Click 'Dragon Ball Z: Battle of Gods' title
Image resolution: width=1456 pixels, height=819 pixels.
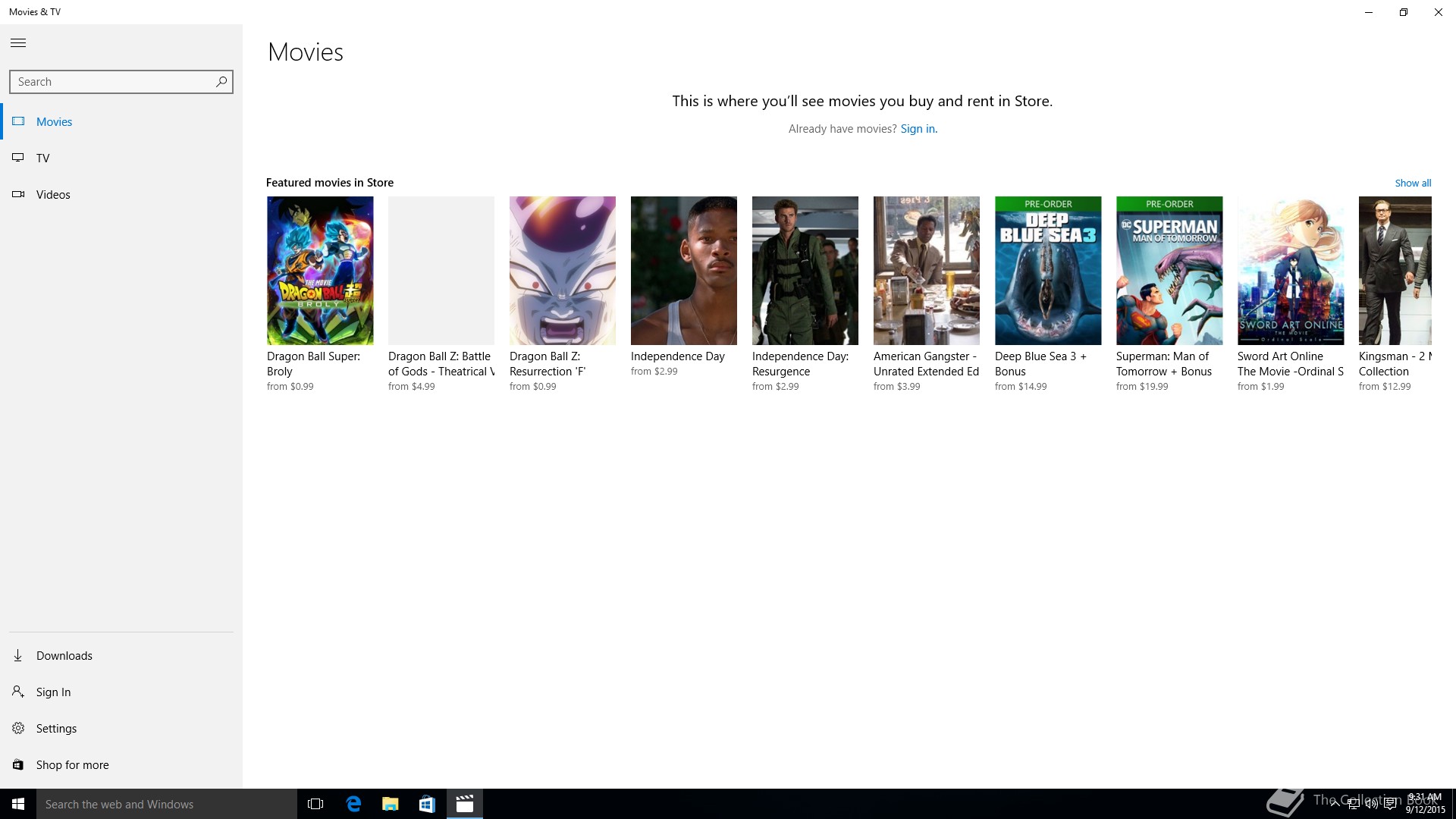(441, 363)
